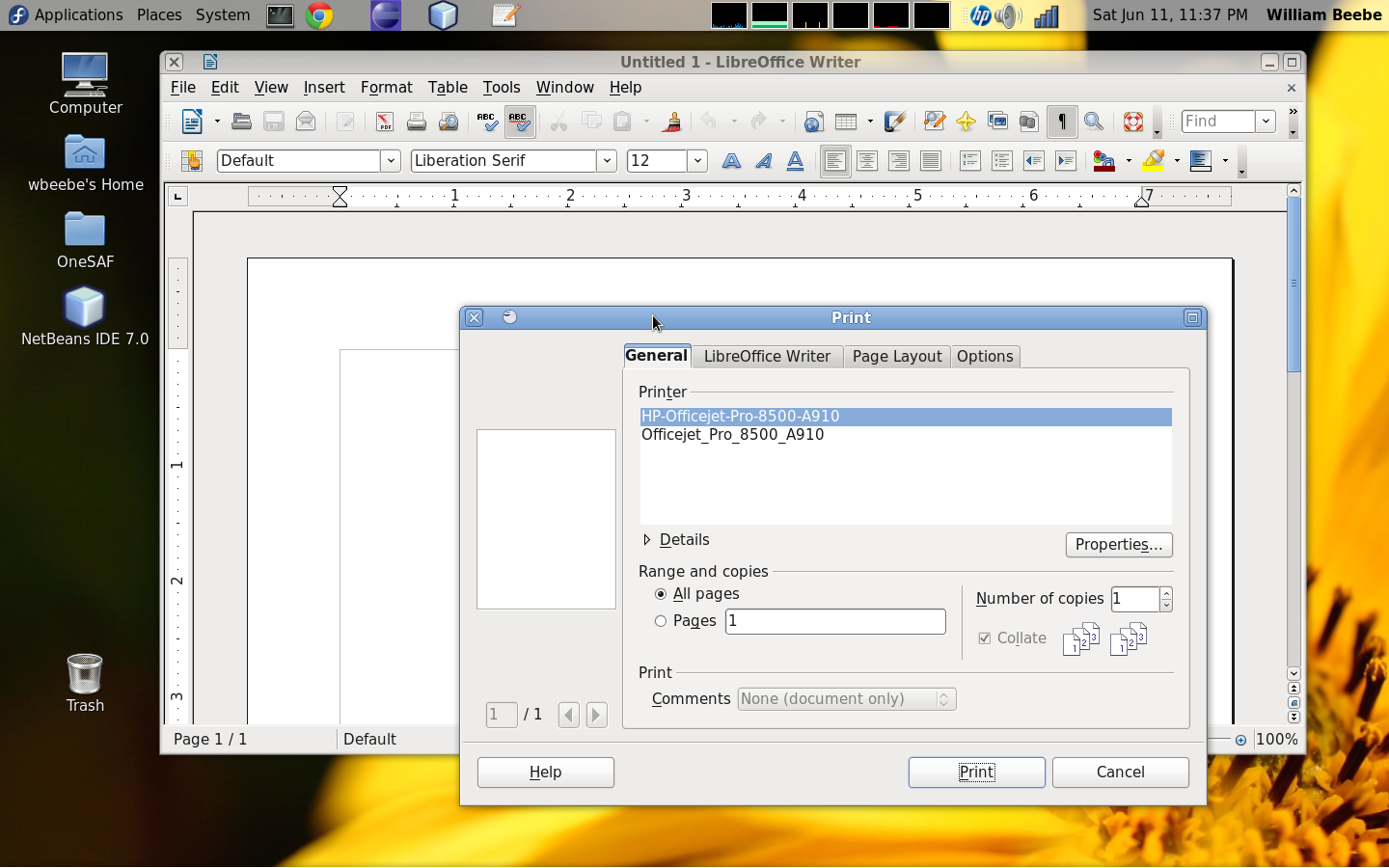Toggle Numbering list icon

[x=970, y=161]
